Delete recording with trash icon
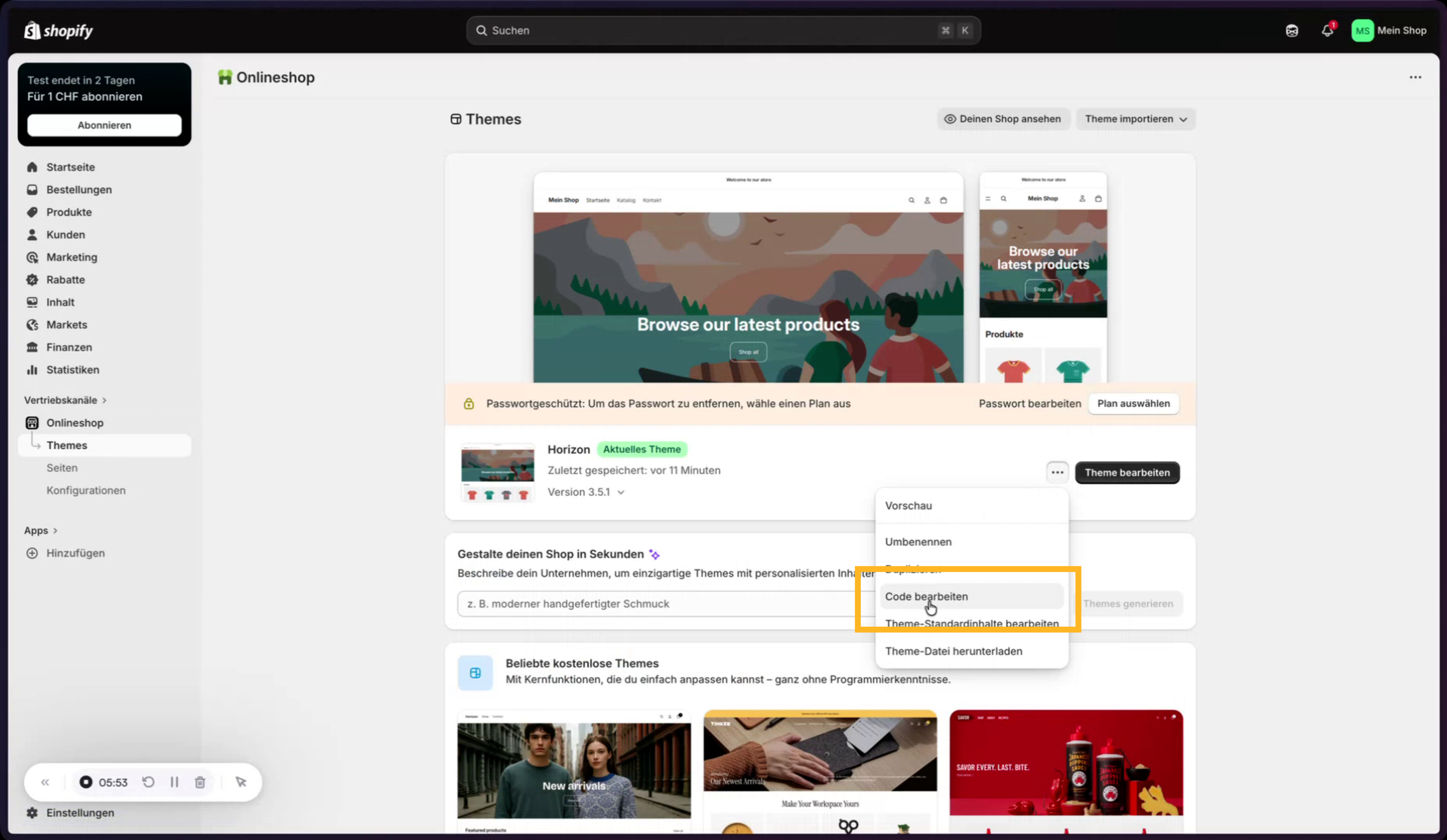 pos(200,782)
